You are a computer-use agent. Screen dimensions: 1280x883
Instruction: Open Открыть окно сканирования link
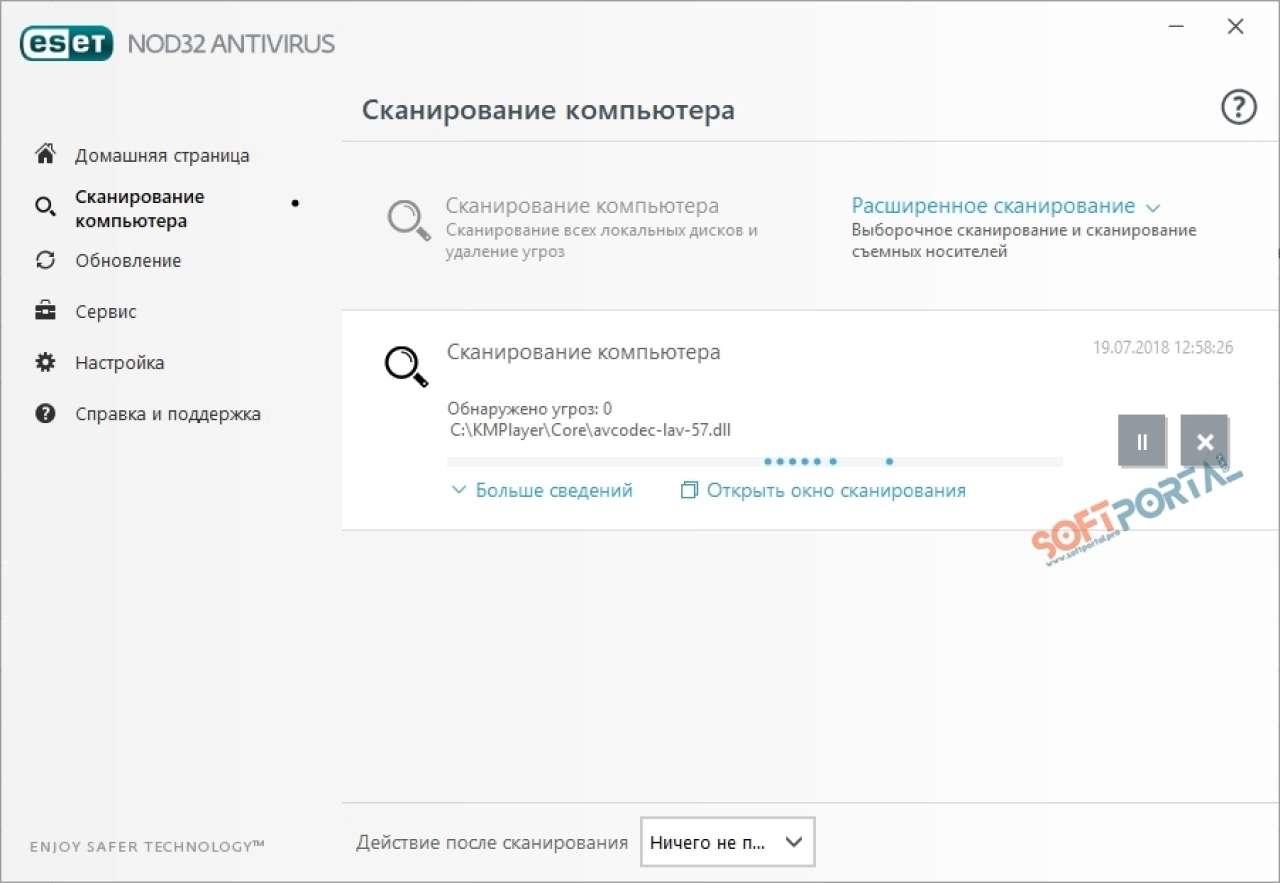click(x=836, y=491)
